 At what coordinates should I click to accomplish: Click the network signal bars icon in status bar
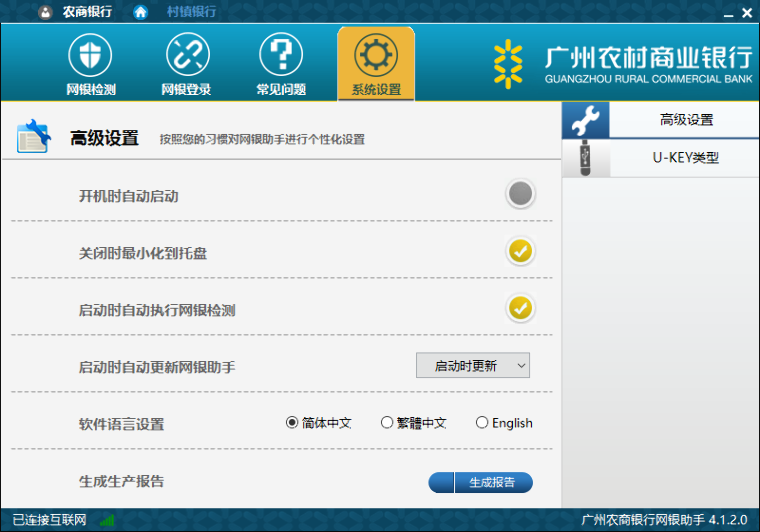[106, 520]
